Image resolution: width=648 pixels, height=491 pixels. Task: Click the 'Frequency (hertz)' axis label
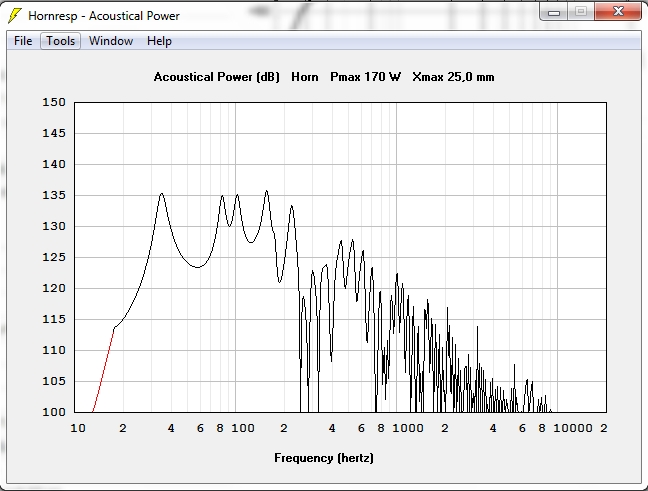pos(324,458)
